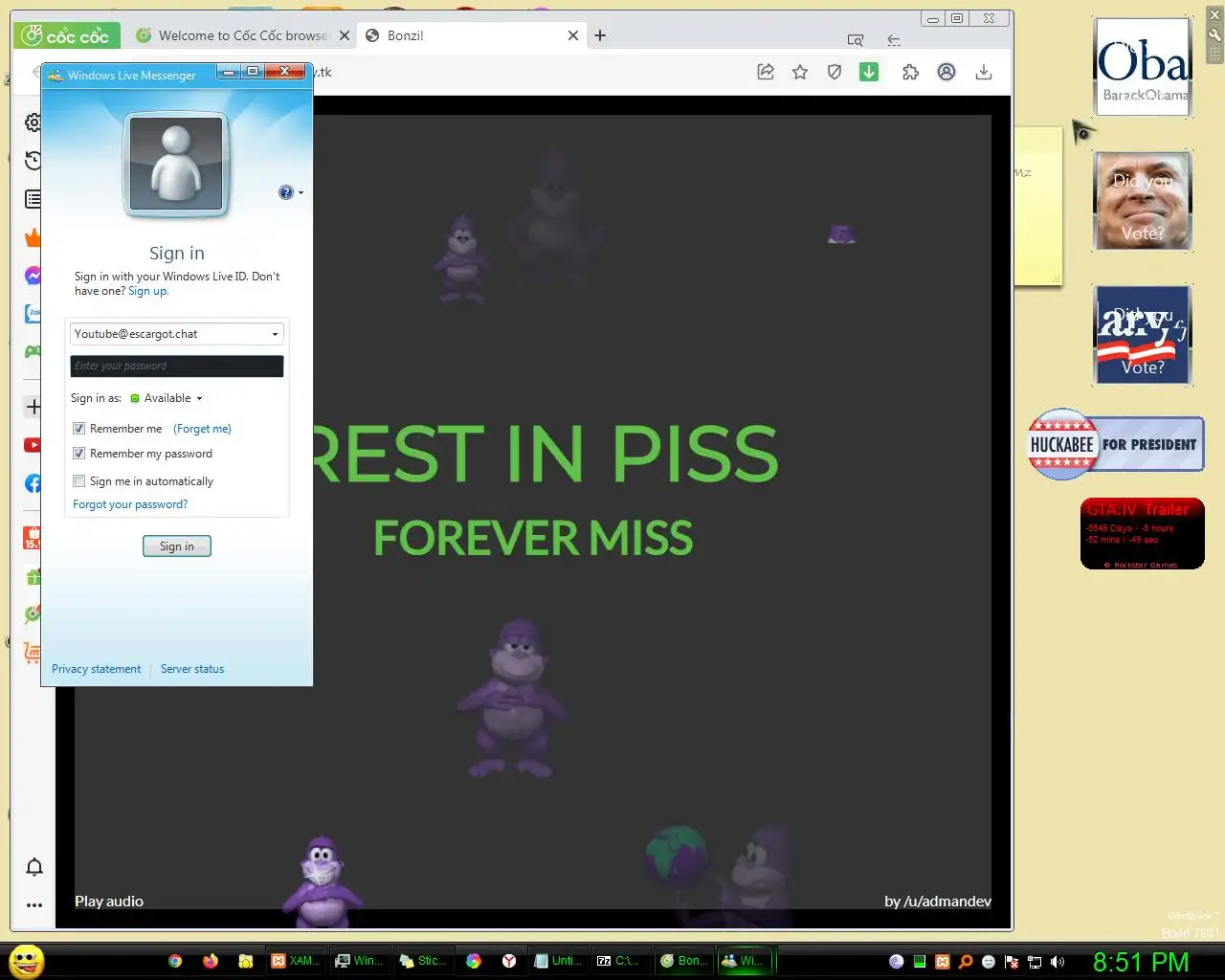Launch Chrome from the taskbar
The width and height of the screenshot is (1225, 980).
point(175,961)
